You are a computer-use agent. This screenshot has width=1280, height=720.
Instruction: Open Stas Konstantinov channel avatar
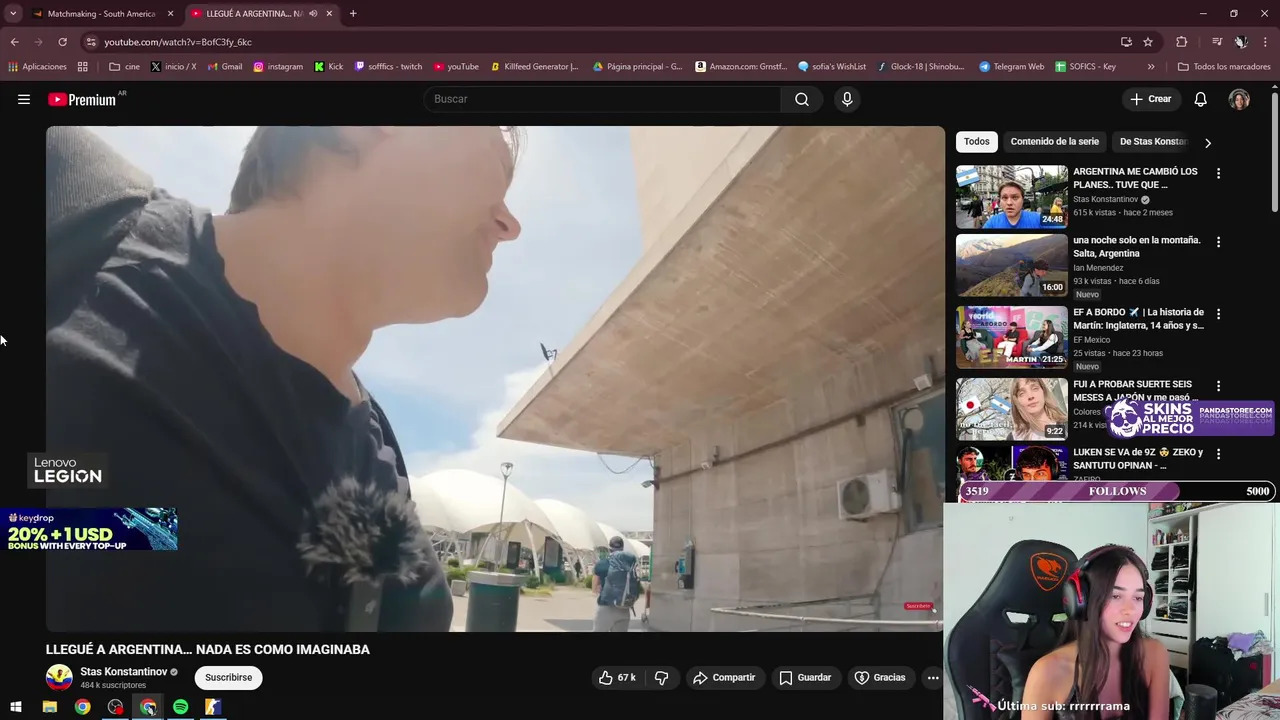59,678
